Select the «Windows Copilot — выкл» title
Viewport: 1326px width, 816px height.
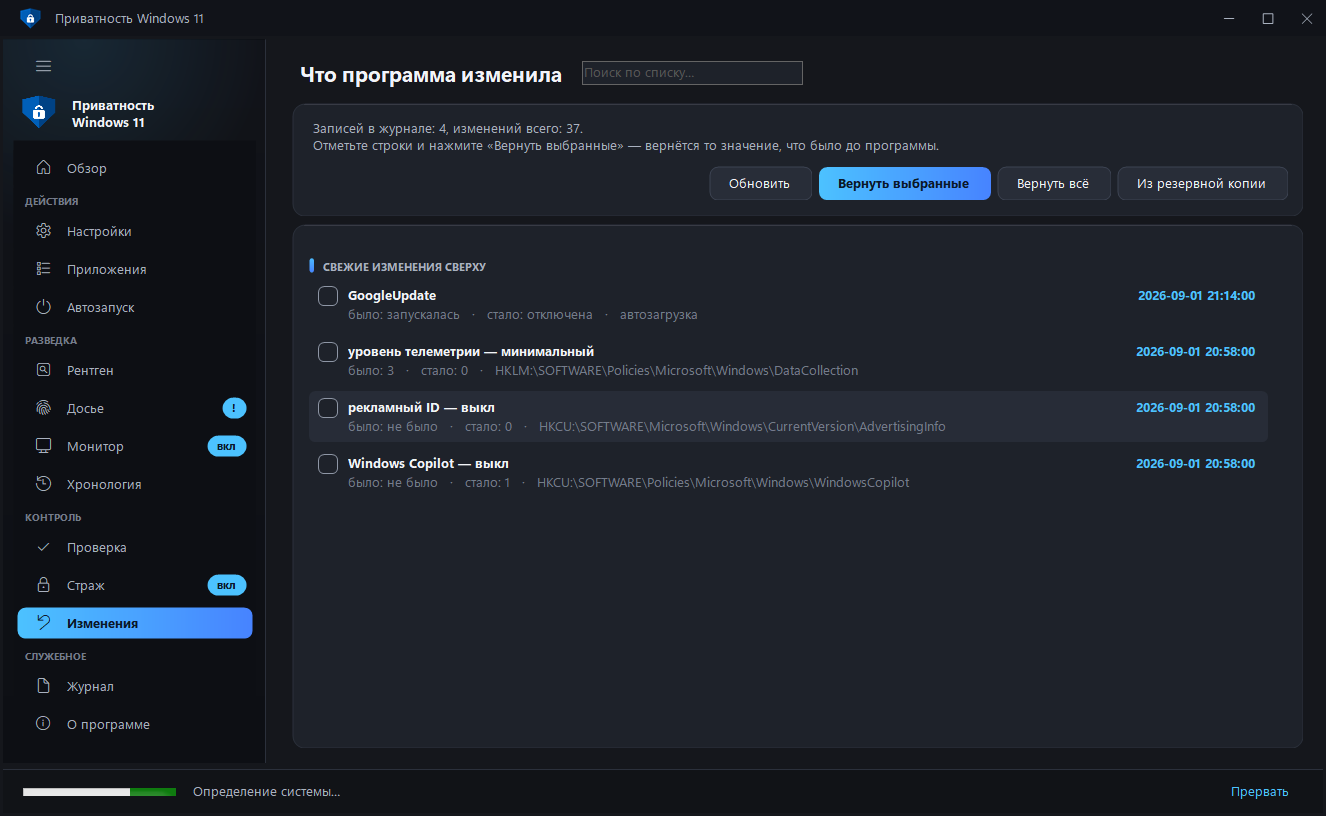pos(428,463)
